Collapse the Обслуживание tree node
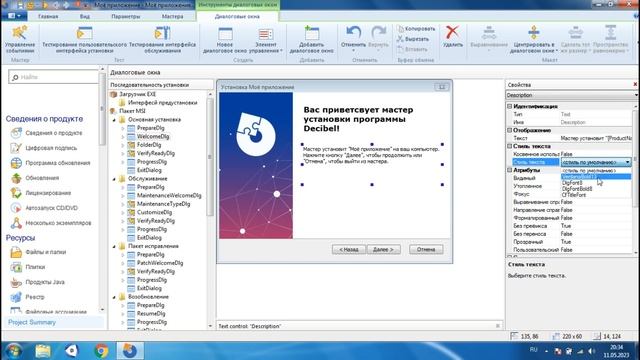Image resolution: width=640 pixels, height=360 pixels. click(114, 179)
